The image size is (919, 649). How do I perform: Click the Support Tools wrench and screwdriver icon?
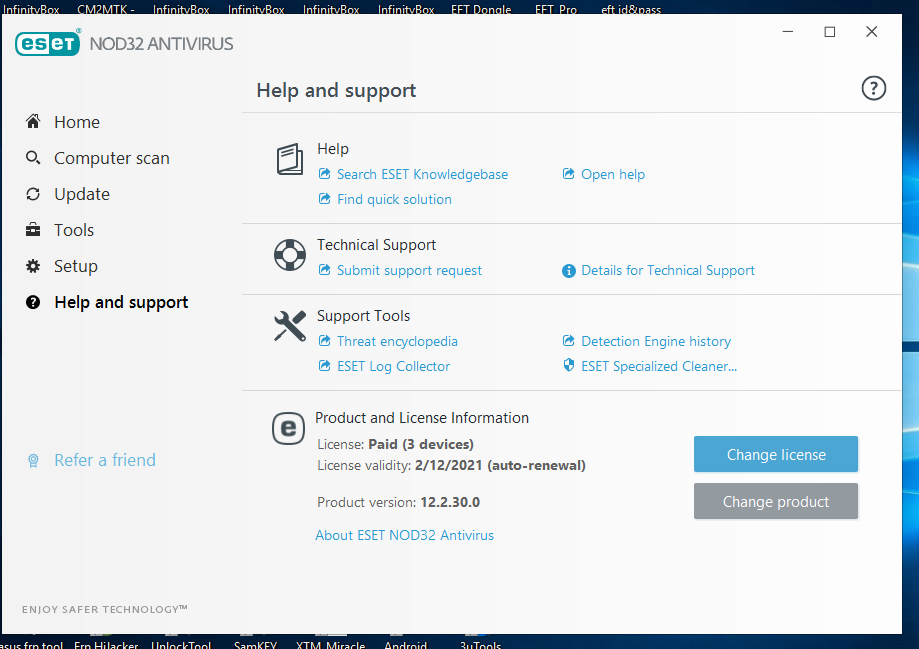pos(290,325)
